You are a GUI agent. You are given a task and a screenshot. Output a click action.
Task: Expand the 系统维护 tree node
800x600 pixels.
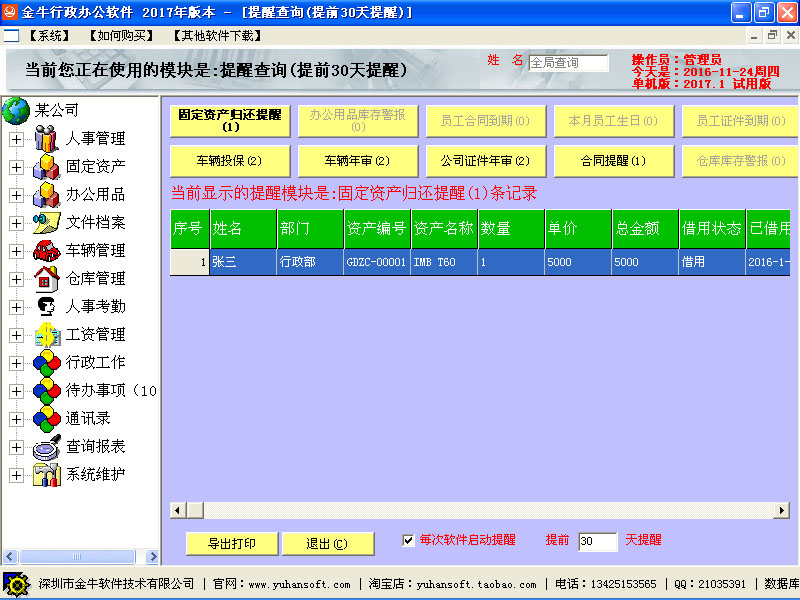16,475
